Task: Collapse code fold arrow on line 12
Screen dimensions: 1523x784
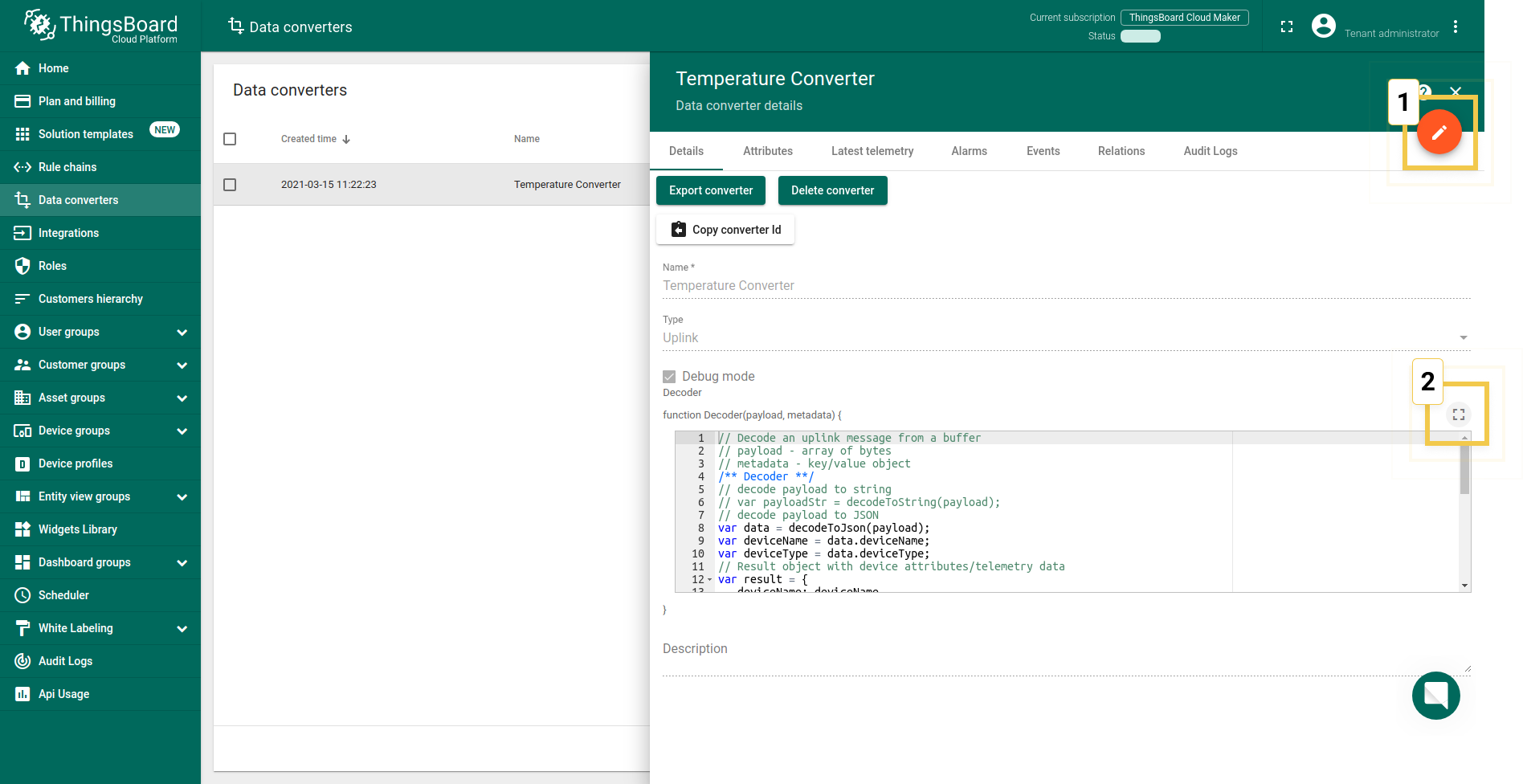Action: click(x=709, y=579)
